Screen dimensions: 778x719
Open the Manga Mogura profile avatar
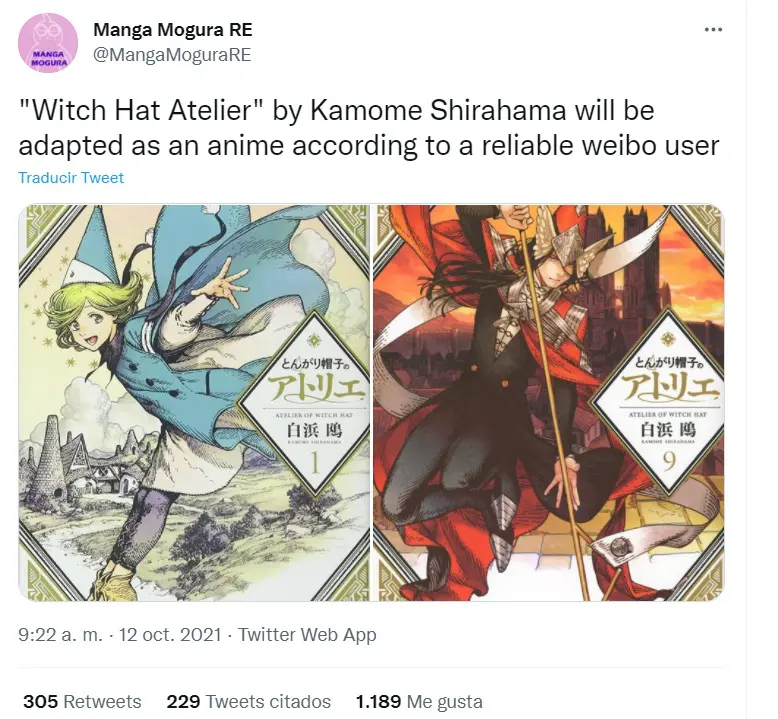(48, 43)
